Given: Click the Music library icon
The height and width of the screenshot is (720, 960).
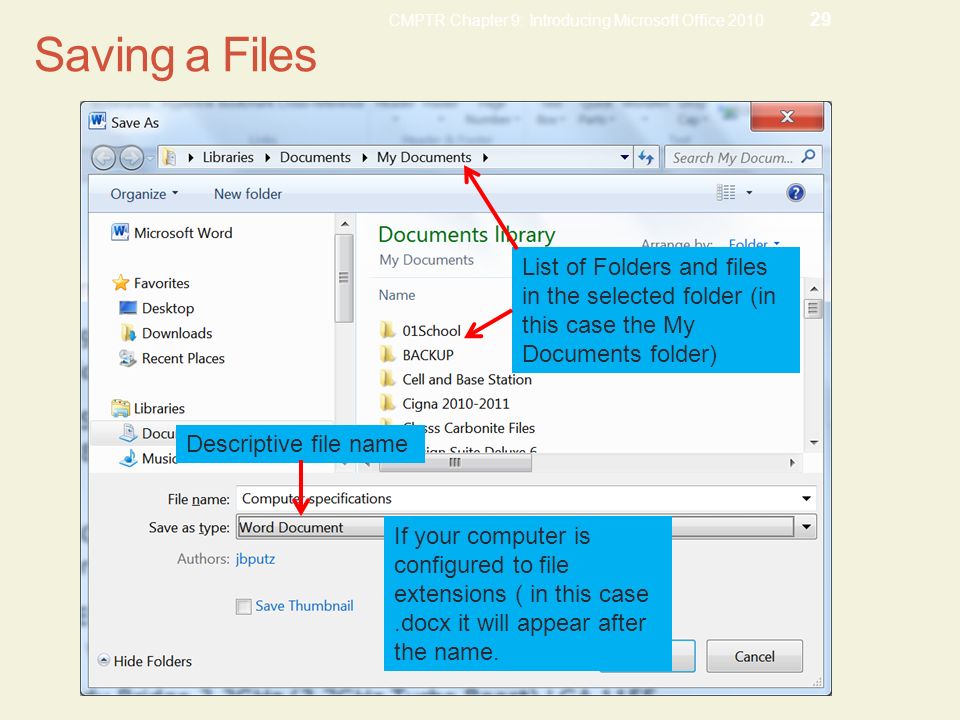Looking at the screenshot, I should (x=128, y=459).
